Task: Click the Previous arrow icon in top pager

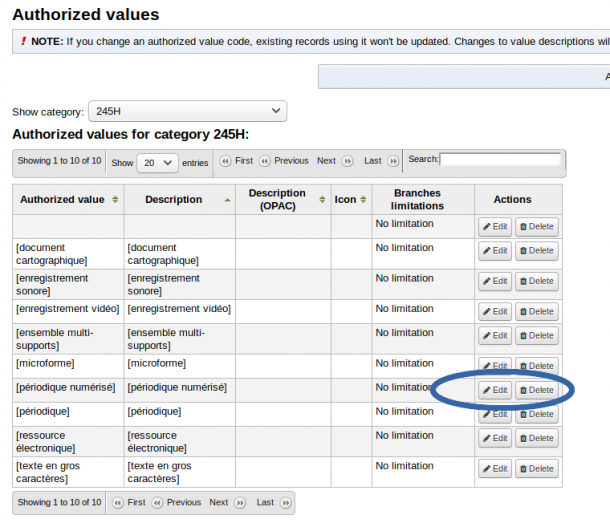Action: pos(265,161)
